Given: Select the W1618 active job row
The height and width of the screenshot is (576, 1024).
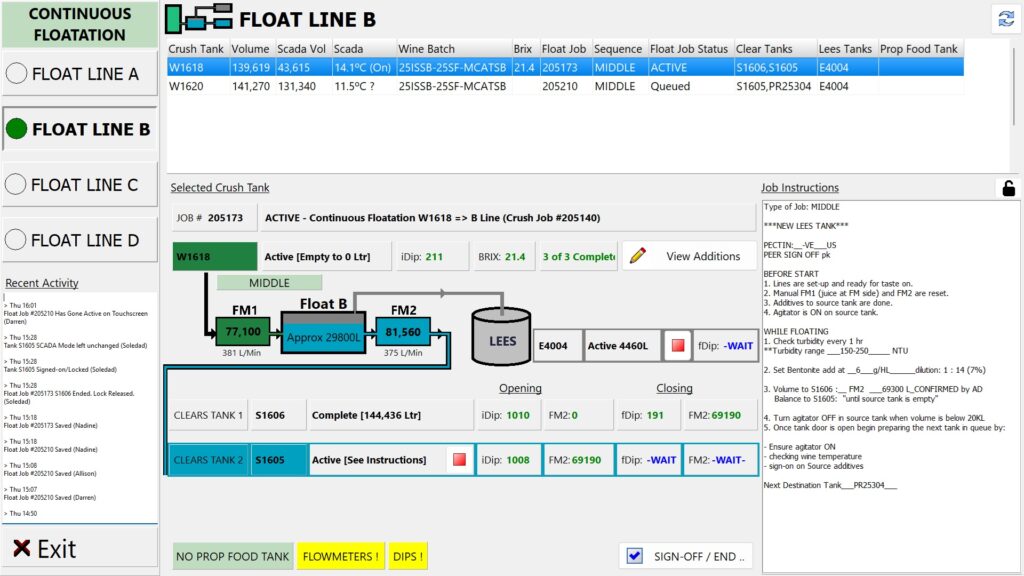Looking at the screenshot, I should pyautogui.click(x=565, y=67).
